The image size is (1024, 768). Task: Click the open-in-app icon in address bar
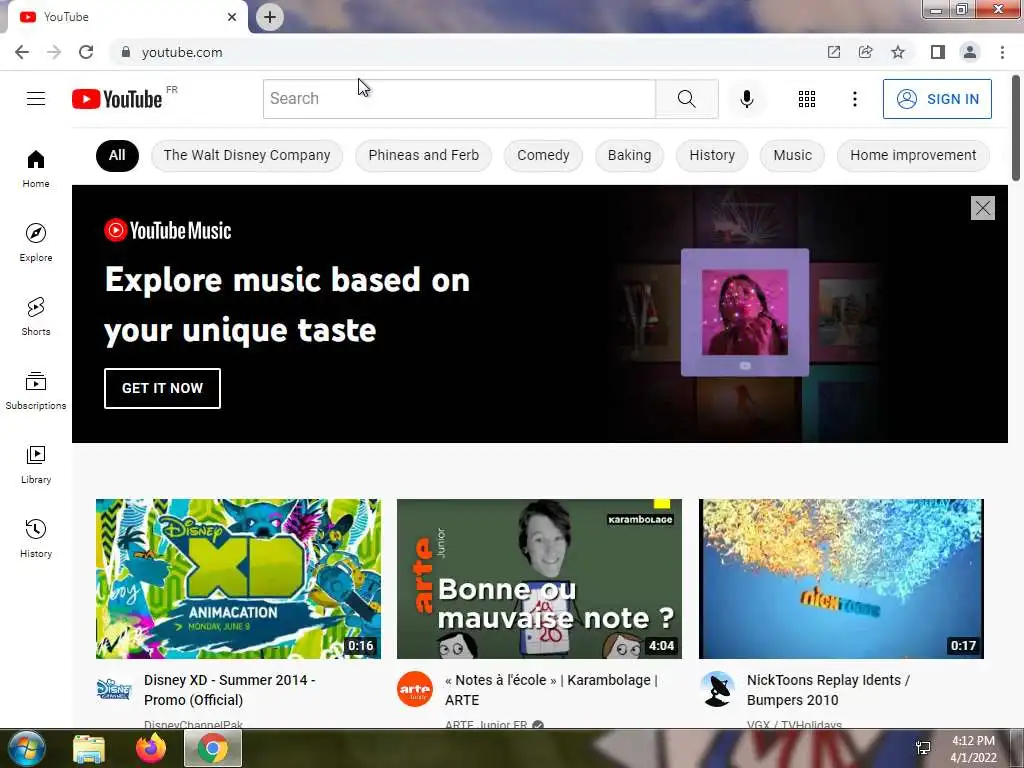833,52
